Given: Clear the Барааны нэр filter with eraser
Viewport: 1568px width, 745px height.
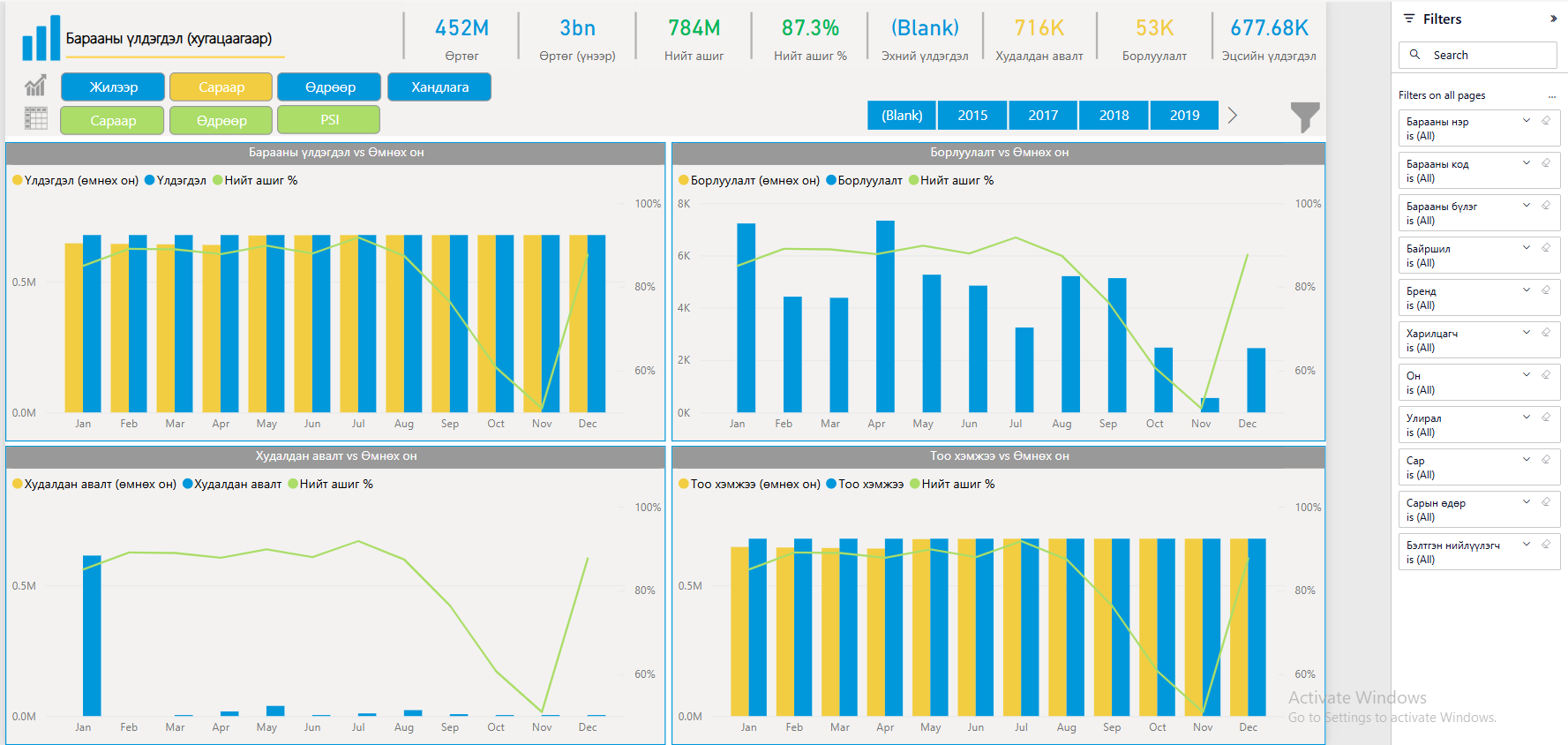Looking at the screenshot, I should point(1546,121).
